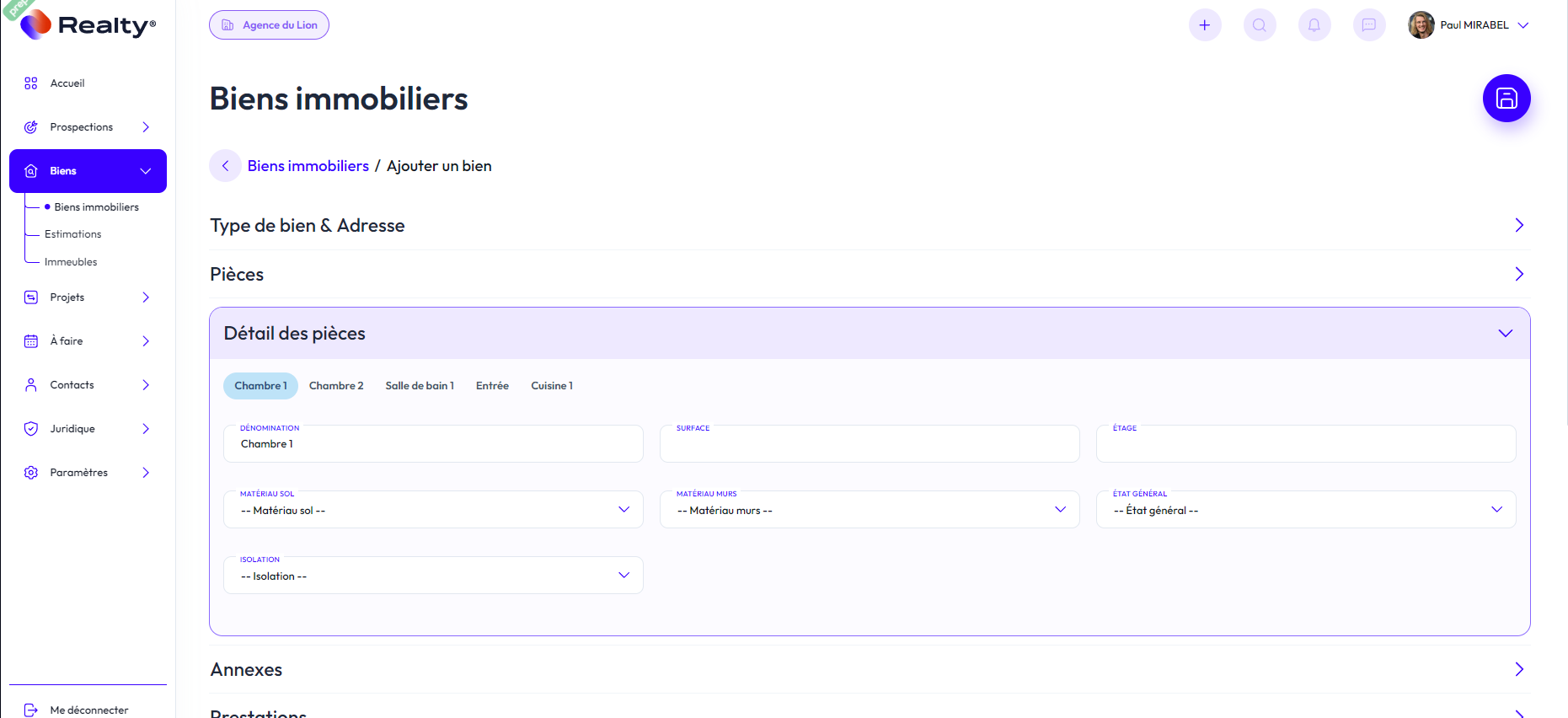Follow the Biens immobiliers breadcrumb link
This screenshot has width=1568, height=718.
point(308,166)
